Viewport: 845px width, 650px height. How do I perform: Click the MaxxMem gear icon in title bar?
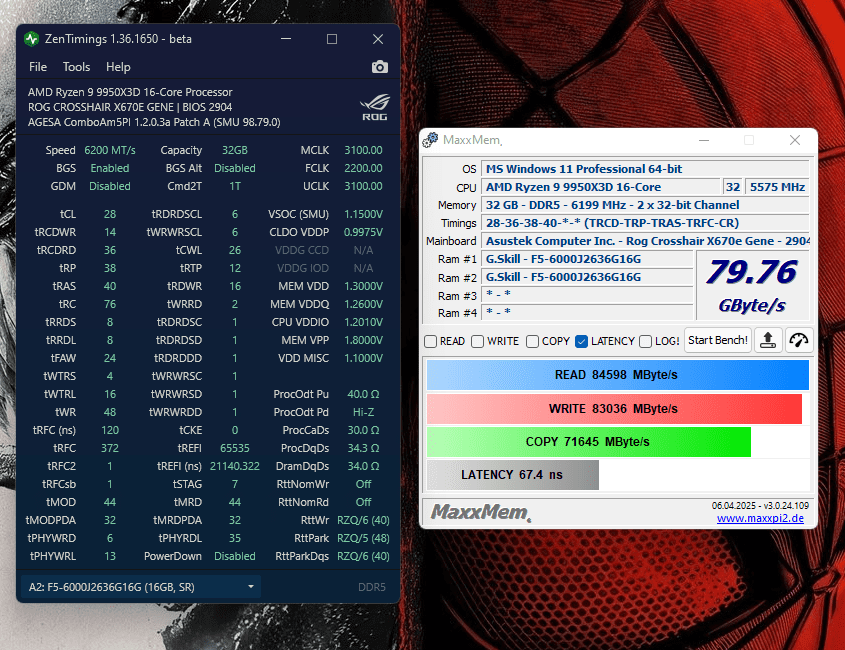pos(430,140)
